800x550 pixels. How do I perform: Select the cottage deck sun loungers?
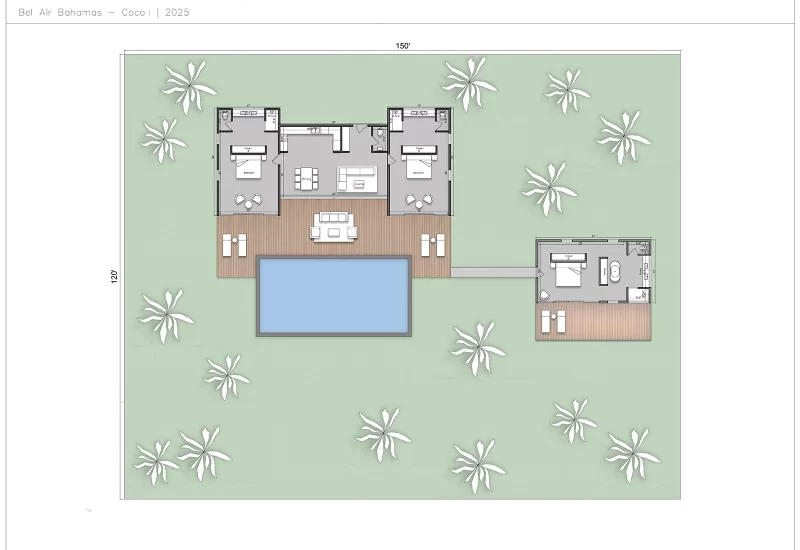click(x=554, y=321)
